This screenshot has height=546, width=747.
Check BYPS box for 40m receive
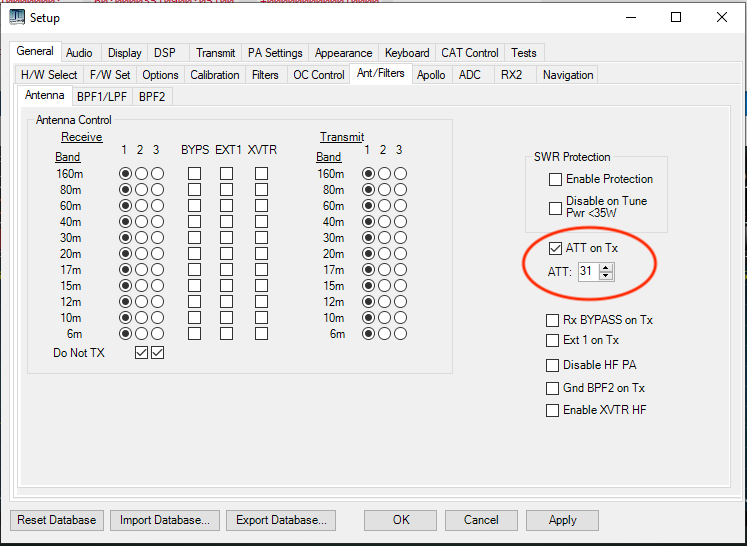click(x=195, y=222)
